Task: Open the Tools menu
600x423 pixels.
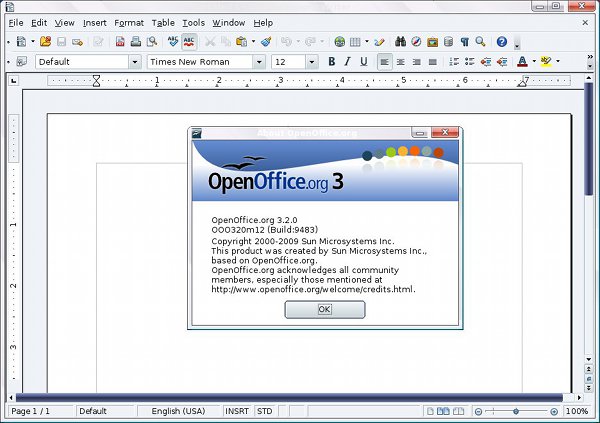Action: click(x=193, y=23)
